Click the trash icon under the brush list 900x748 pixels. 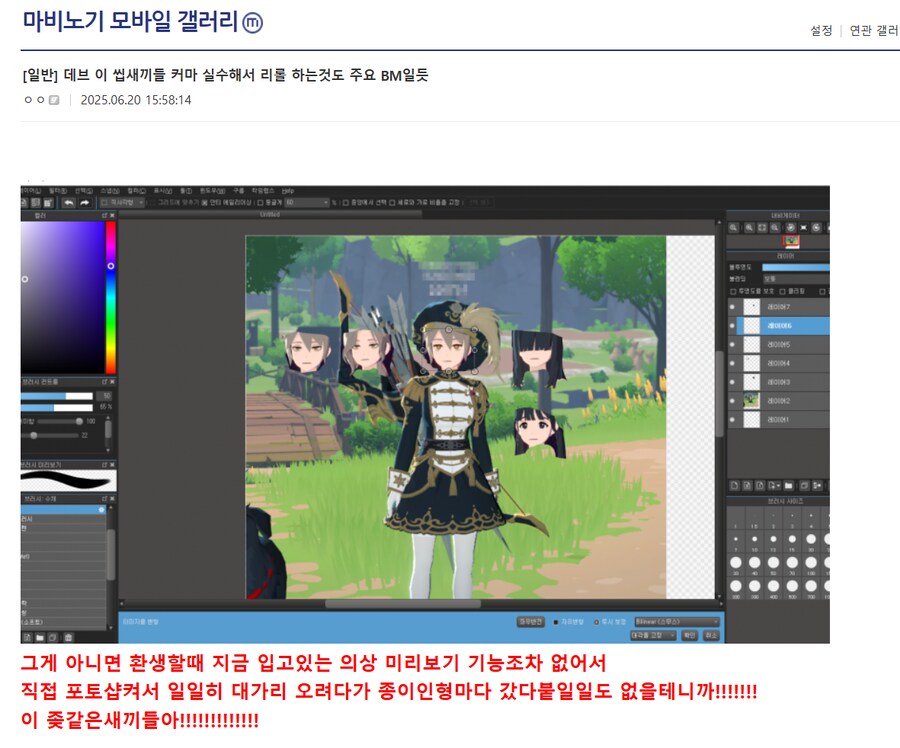click(x=68, y=637)
